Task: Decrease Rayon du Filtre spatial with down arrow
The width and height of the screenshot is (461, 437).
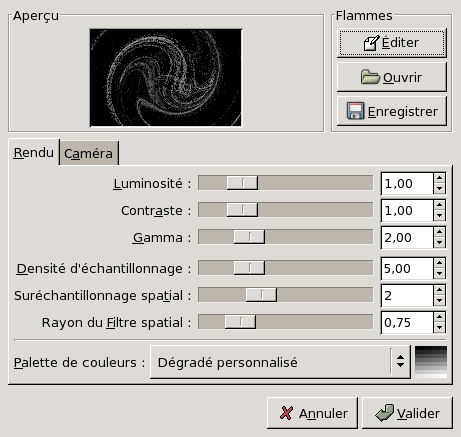Action: tap(439, 328)
